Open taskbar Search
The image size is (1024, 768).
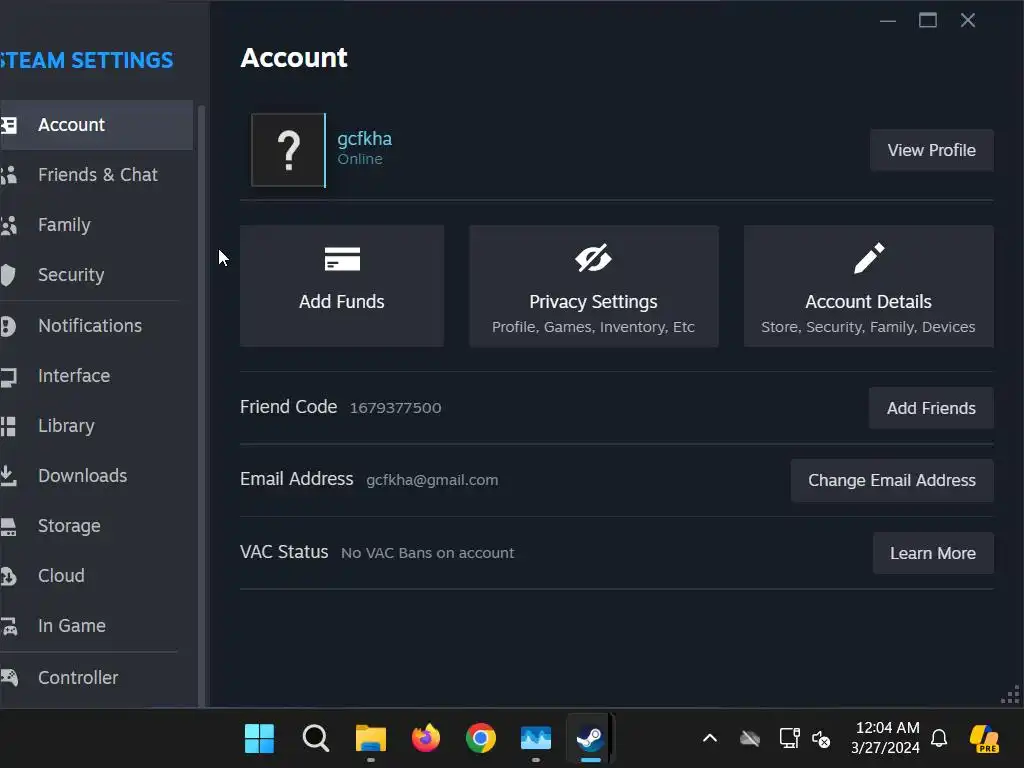[316, 739]
